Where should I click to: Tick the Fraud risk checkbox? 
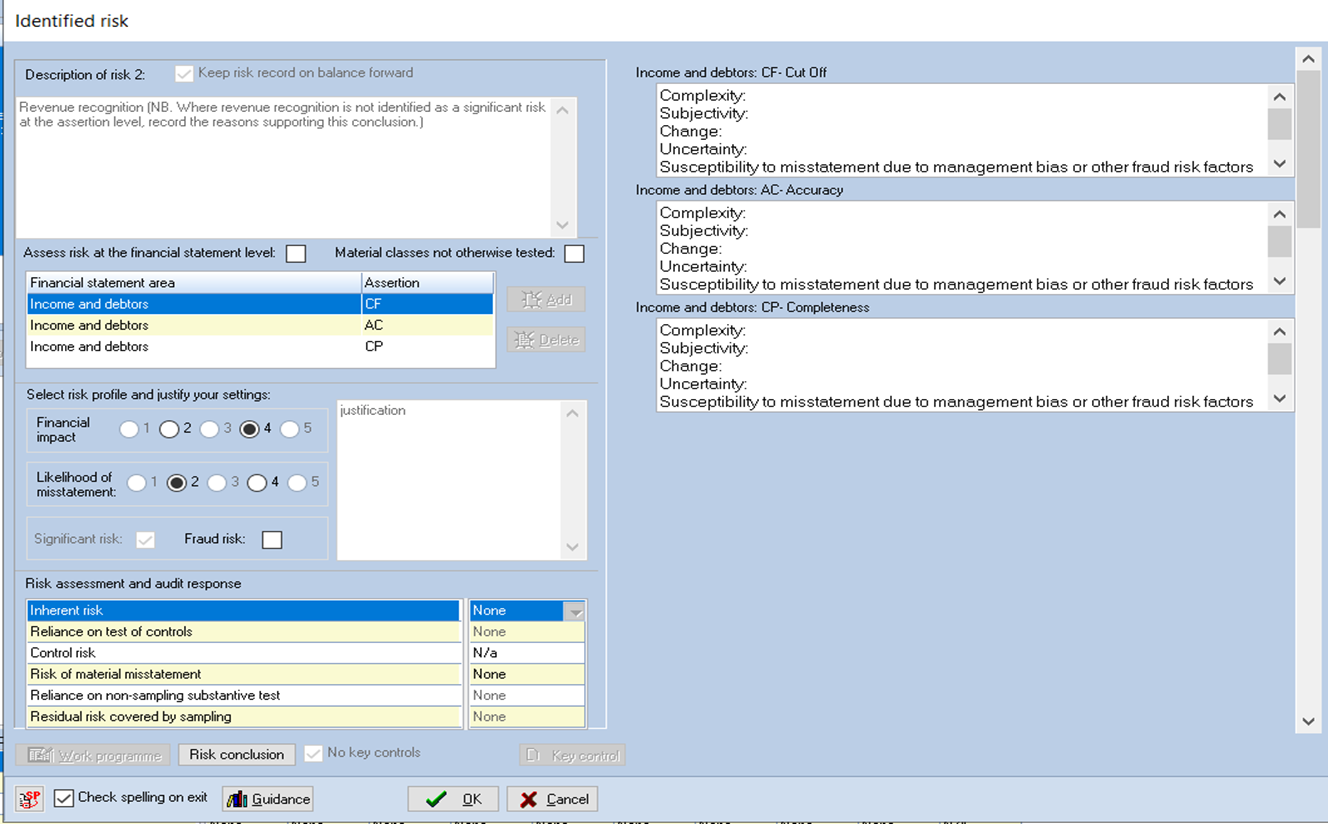[272, 540]
